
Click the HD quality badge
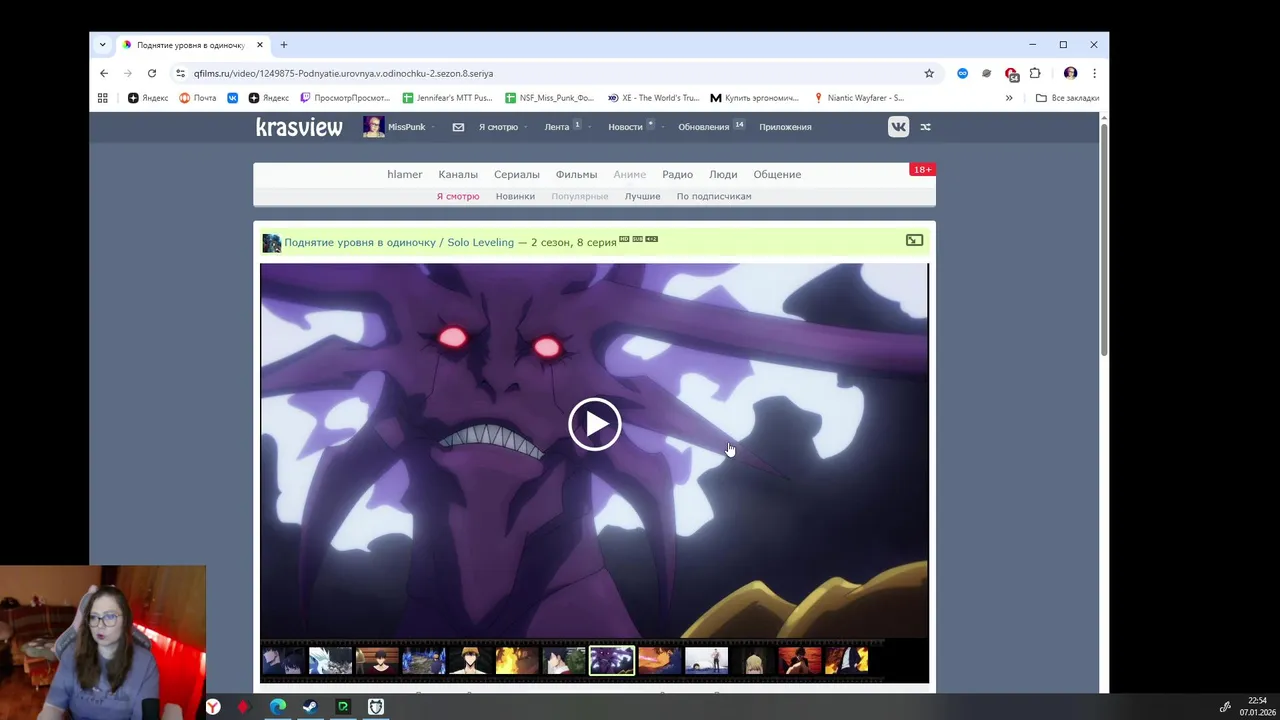click(x=624, y=239)
